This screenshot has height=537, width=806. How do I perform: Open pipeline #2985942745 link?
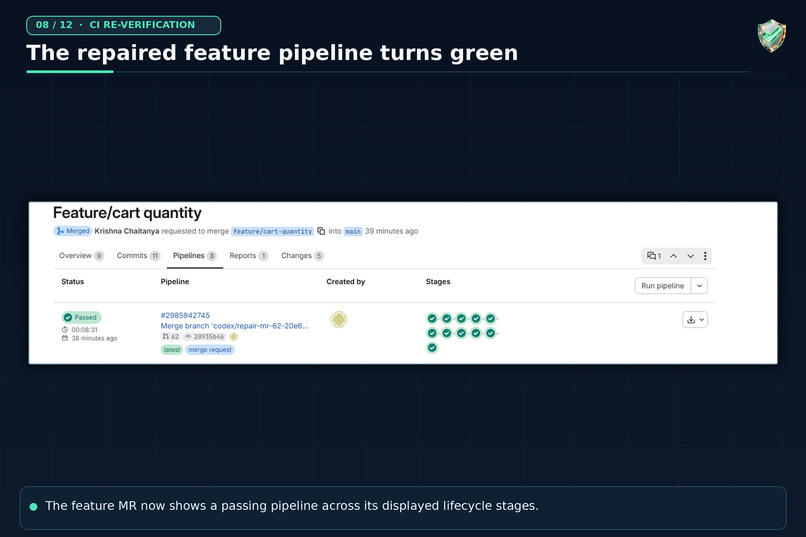pos(185,316)
